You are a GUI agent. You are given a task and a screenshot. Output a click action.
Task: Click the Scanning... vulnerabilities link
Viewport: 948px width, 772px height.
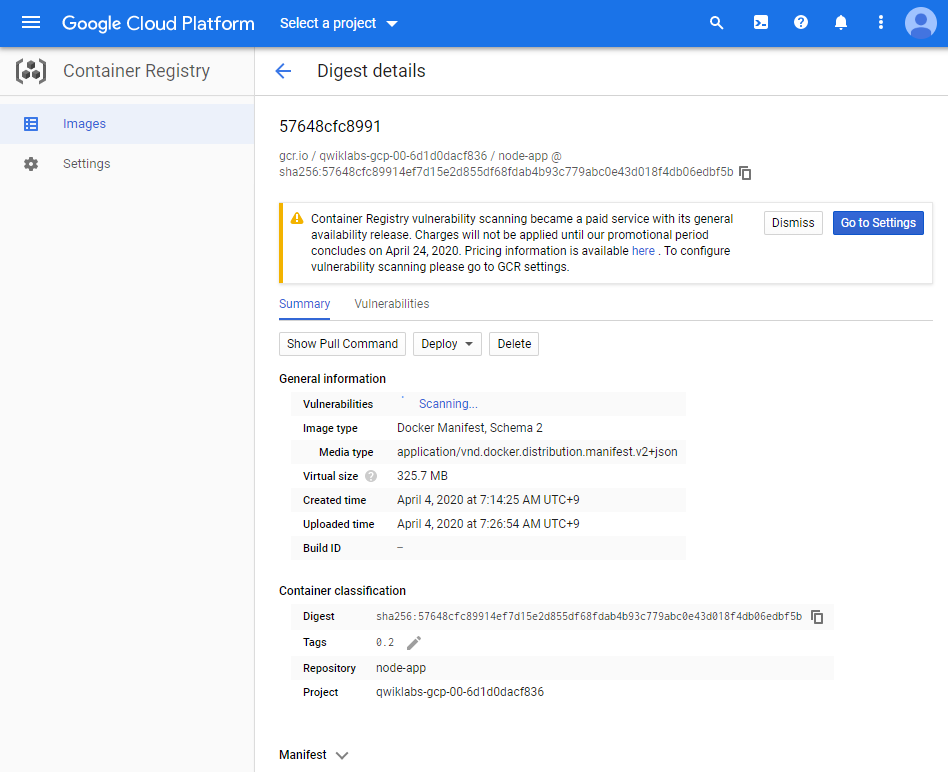click(x=448, y=404)
